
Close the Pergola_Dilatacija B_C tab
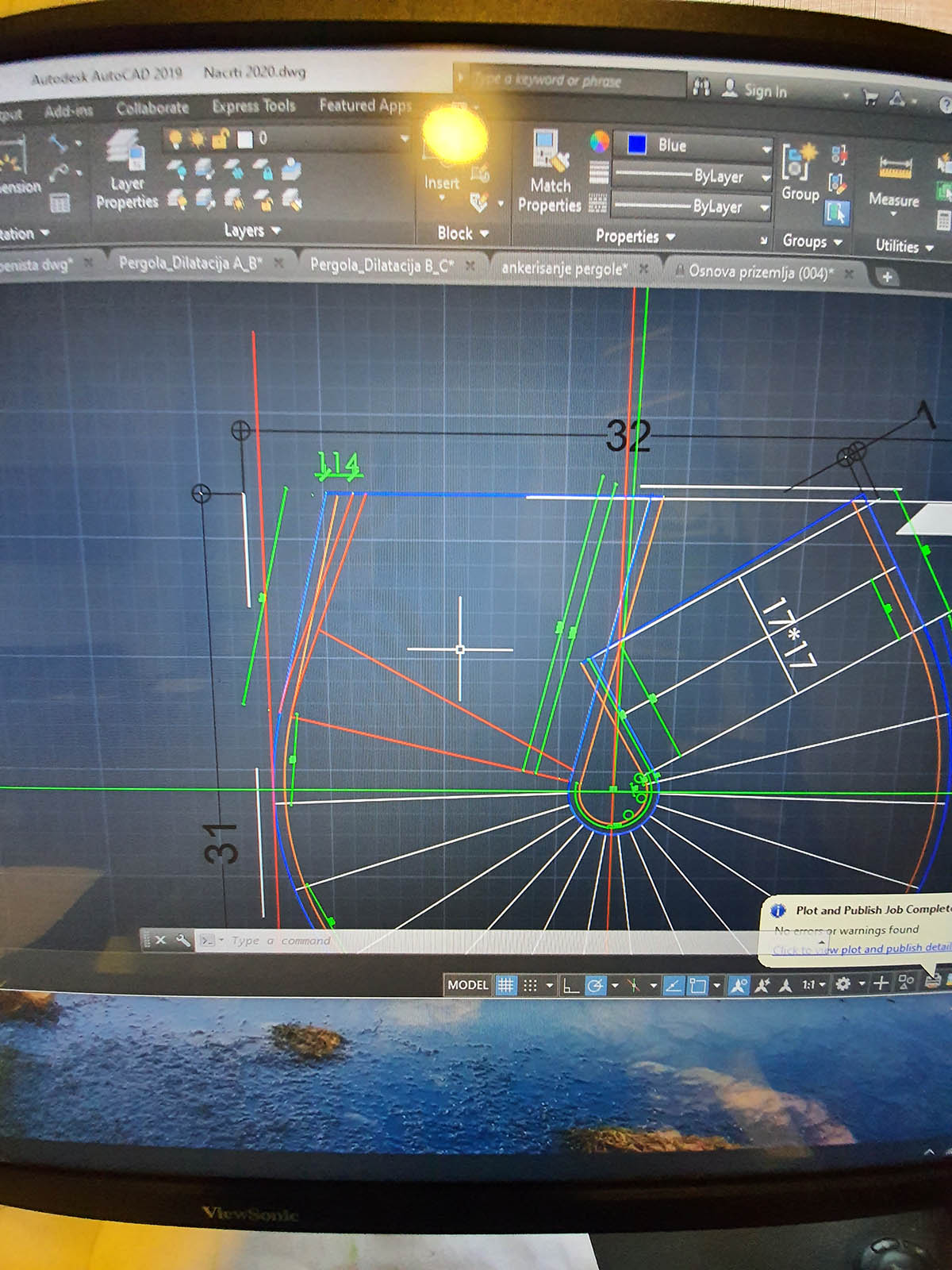[x=470, y=266]
